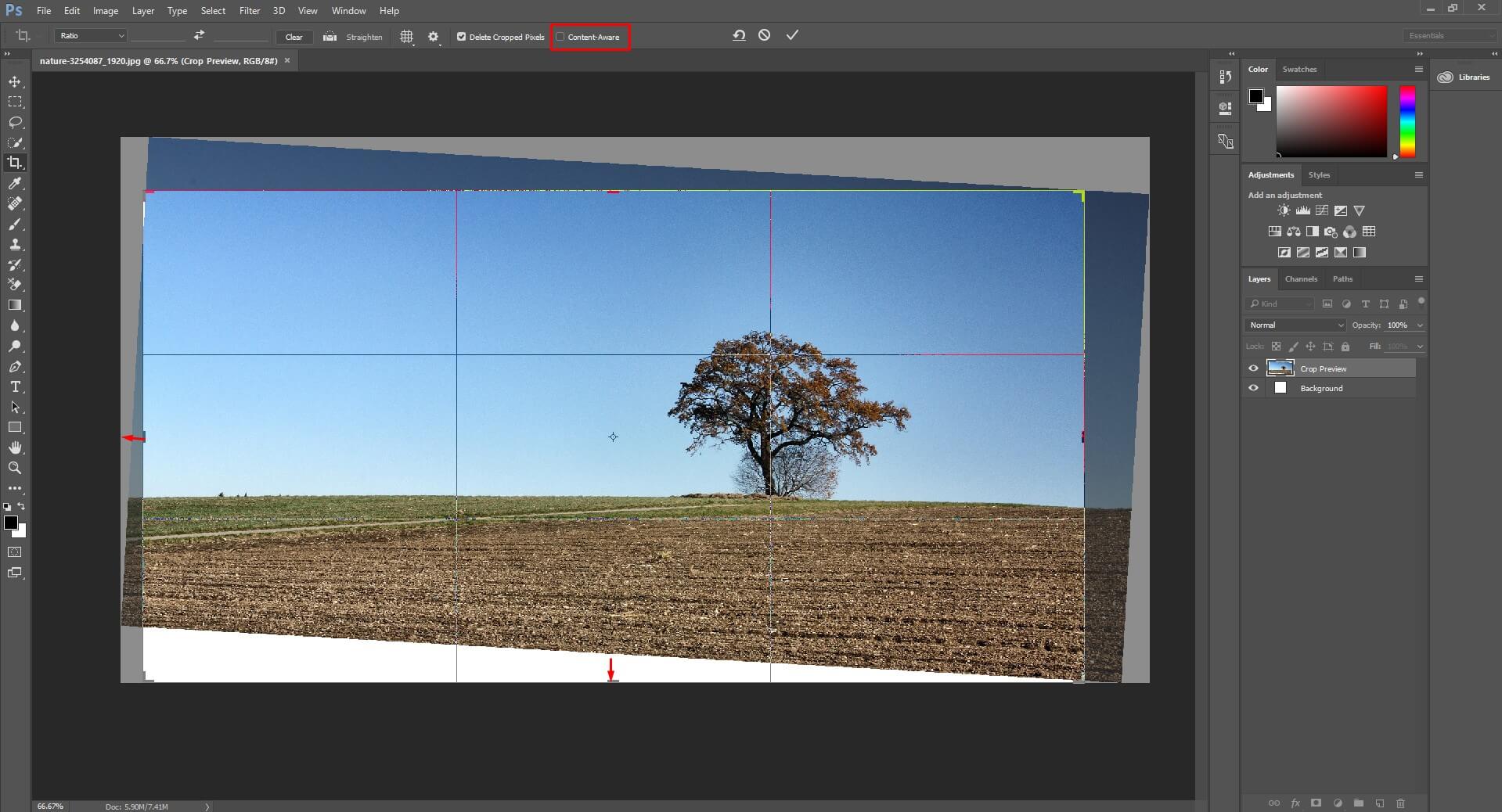Enable the Content-Aware checkbox
The width and height of the screenshot is (1502, 812).
560,37
